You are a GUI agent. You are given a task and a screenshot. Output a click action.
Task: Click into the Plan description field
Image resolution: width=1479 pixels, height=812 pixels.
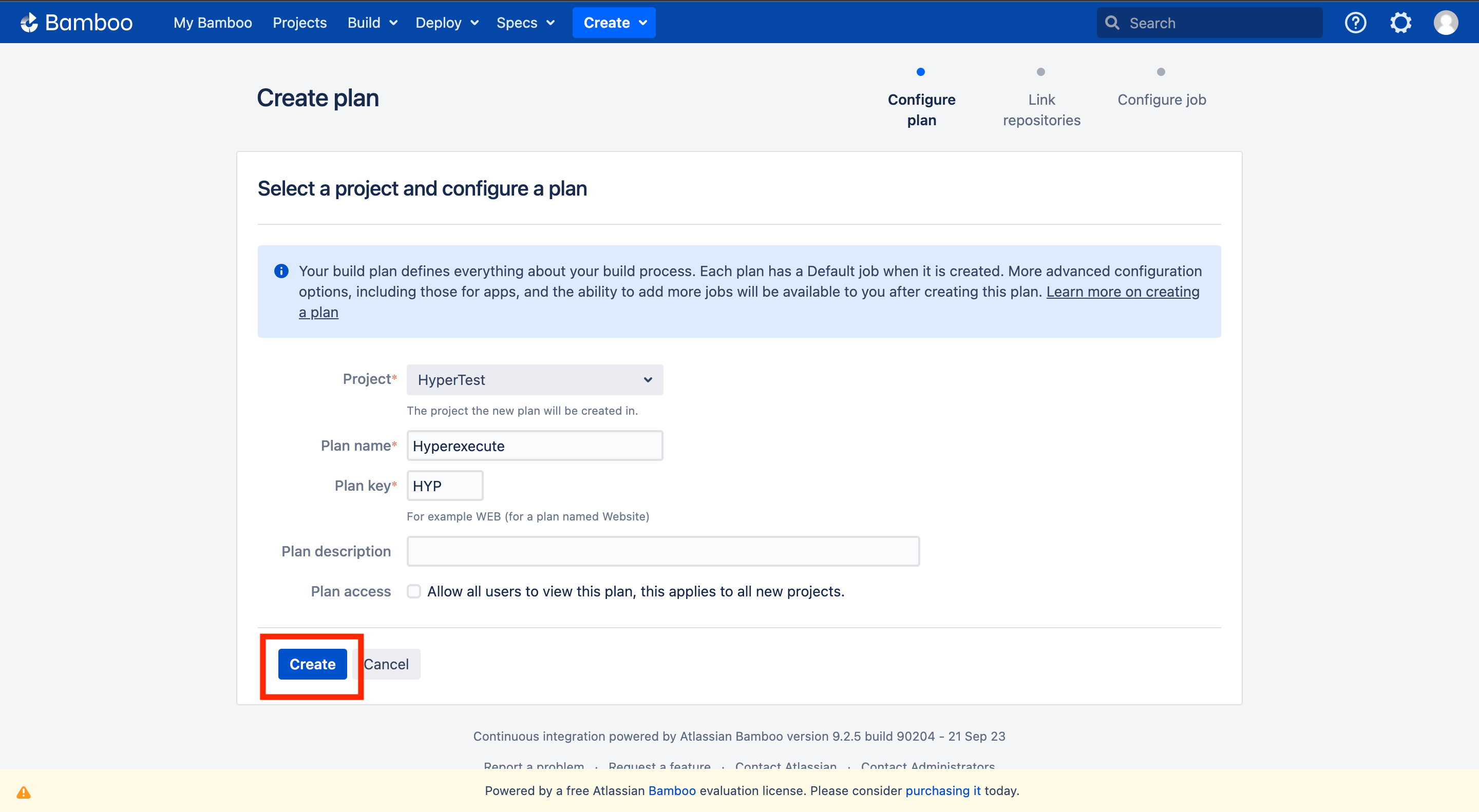(662, 551)
